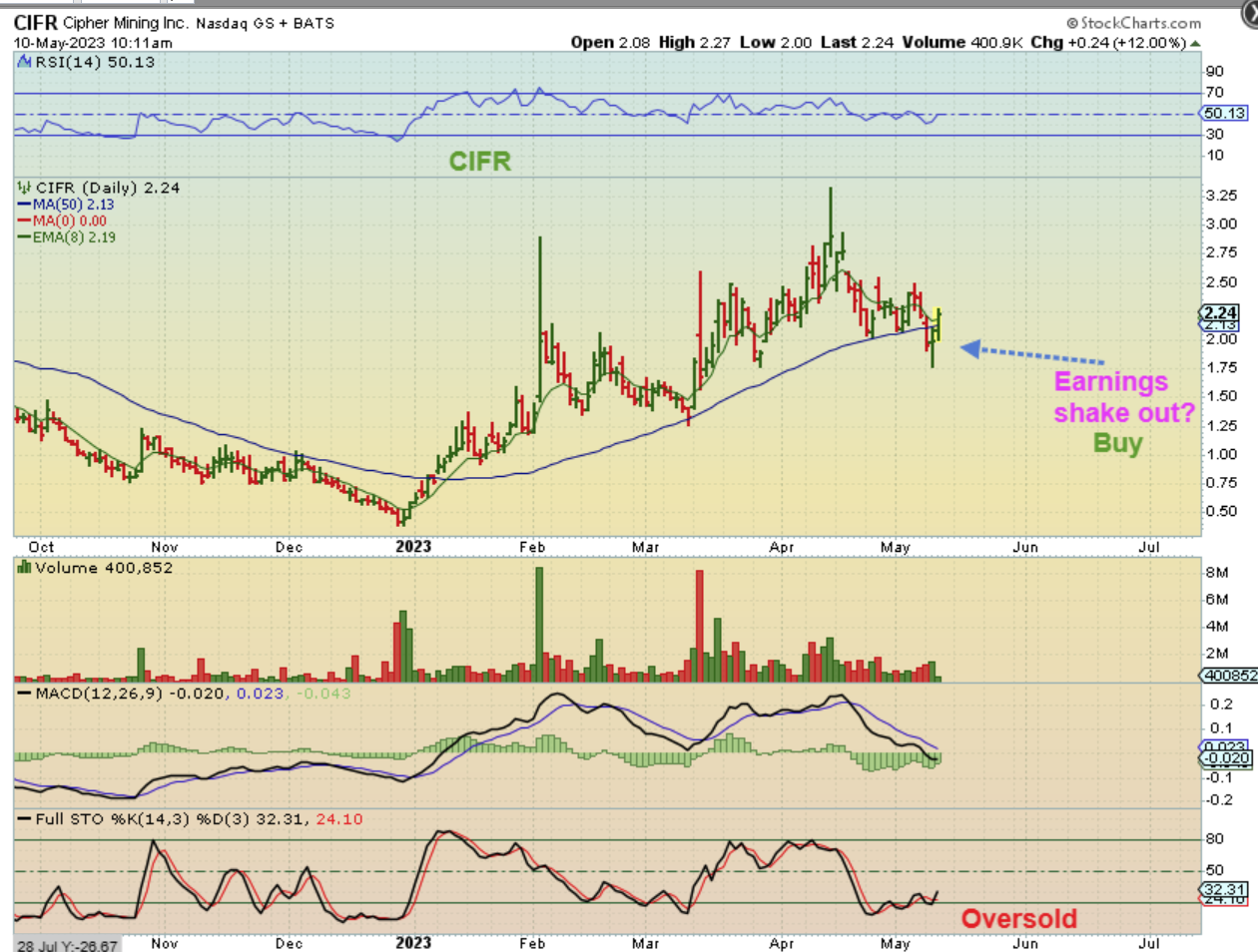Click the Jul label on bottom time axis
The width and height of the screenshot is (1258, 952).
(1149, 943)
